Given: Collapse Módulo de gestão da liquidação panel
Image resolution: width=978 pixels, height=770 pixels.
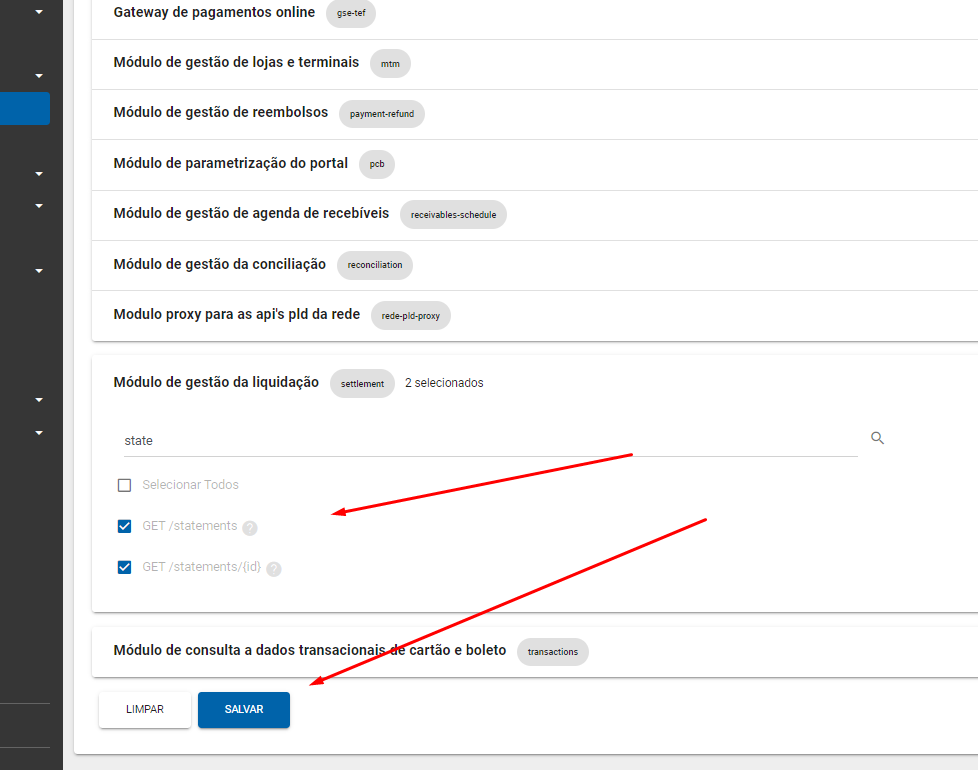Looking at the screenshot, I should [x=216, y=382].
